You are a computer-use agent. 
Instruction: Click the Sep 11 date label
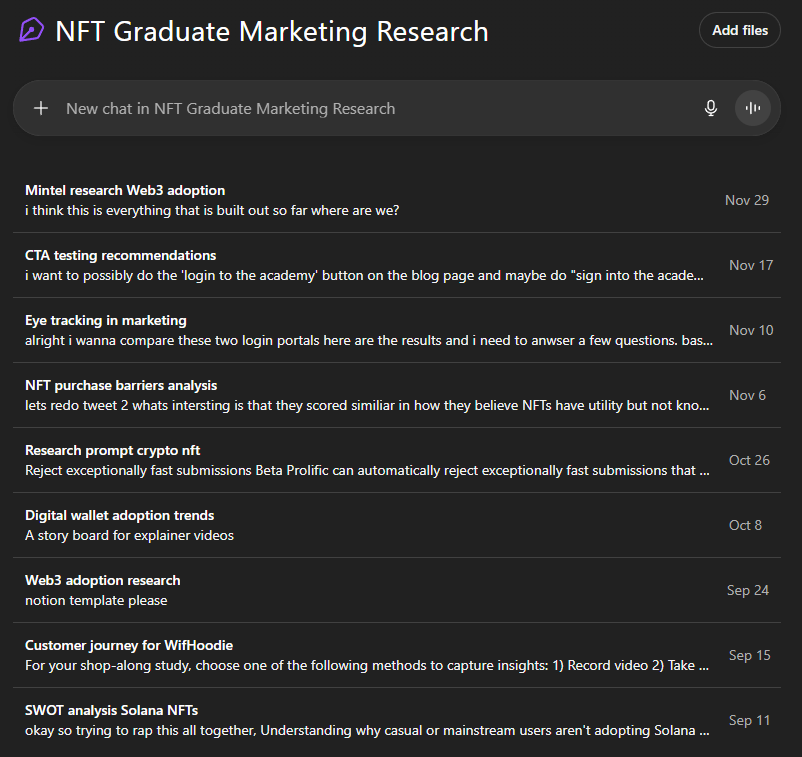(749, 719)
